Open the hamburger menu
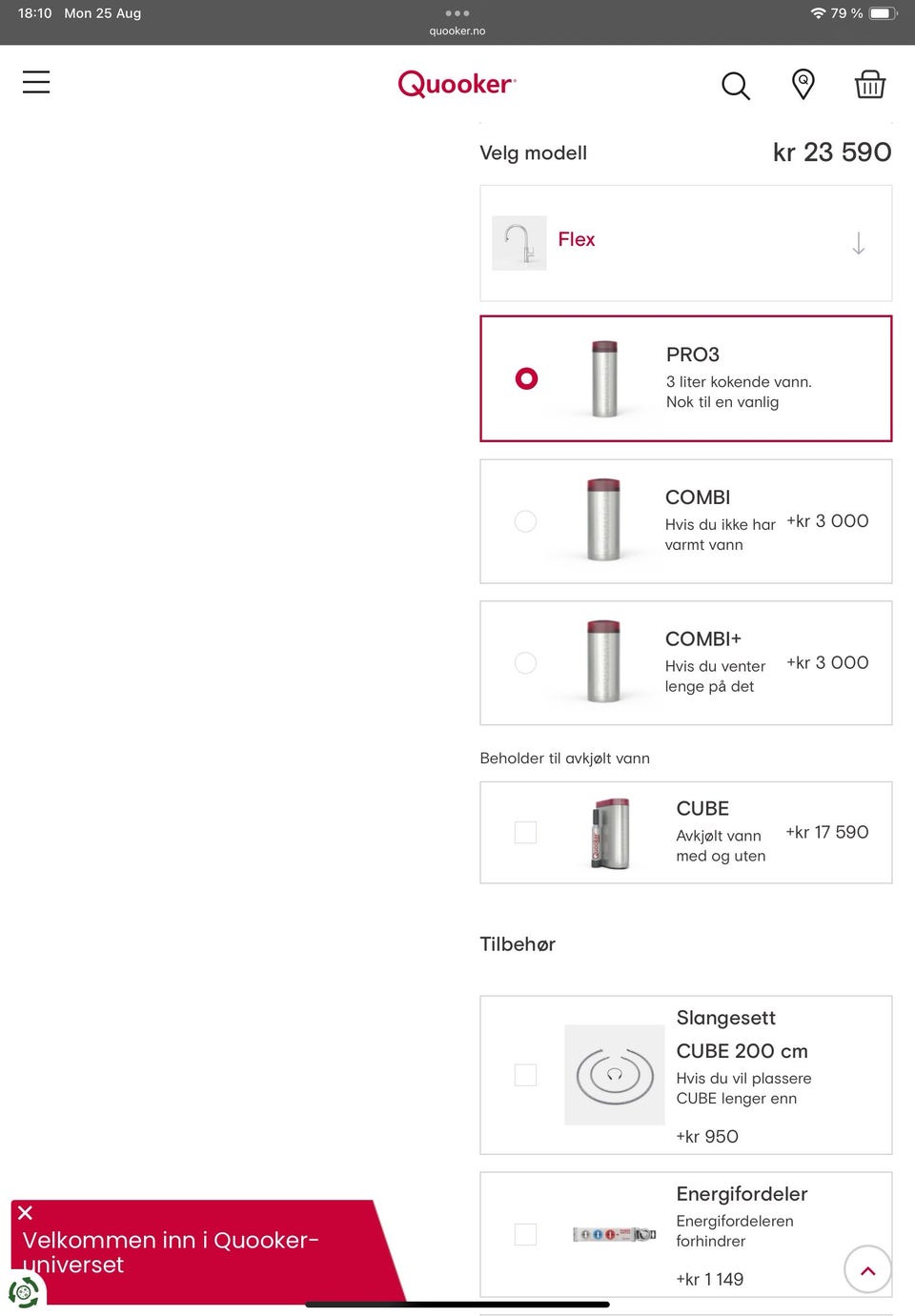 [36, 82]
